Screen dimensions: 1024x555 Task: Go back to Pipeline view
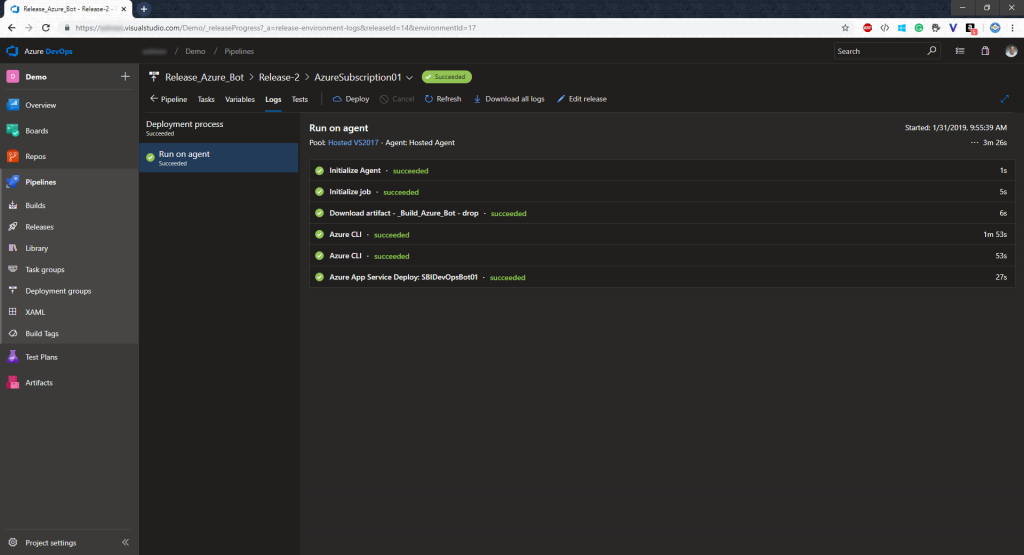pyautogui.click(x=168, y=99)
